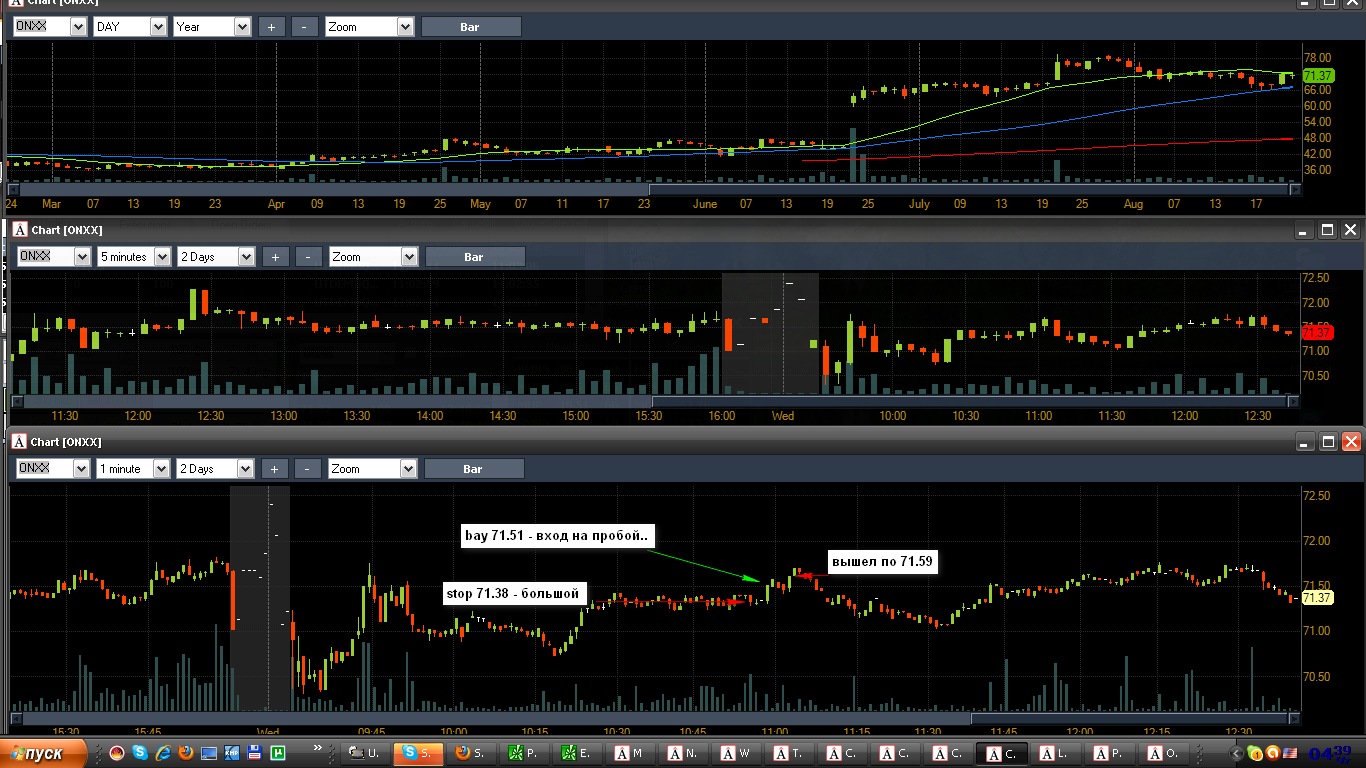This screenshot has width=1366, height=768.
Task: Open the Year range dropdown
Action: click(242, 27)
